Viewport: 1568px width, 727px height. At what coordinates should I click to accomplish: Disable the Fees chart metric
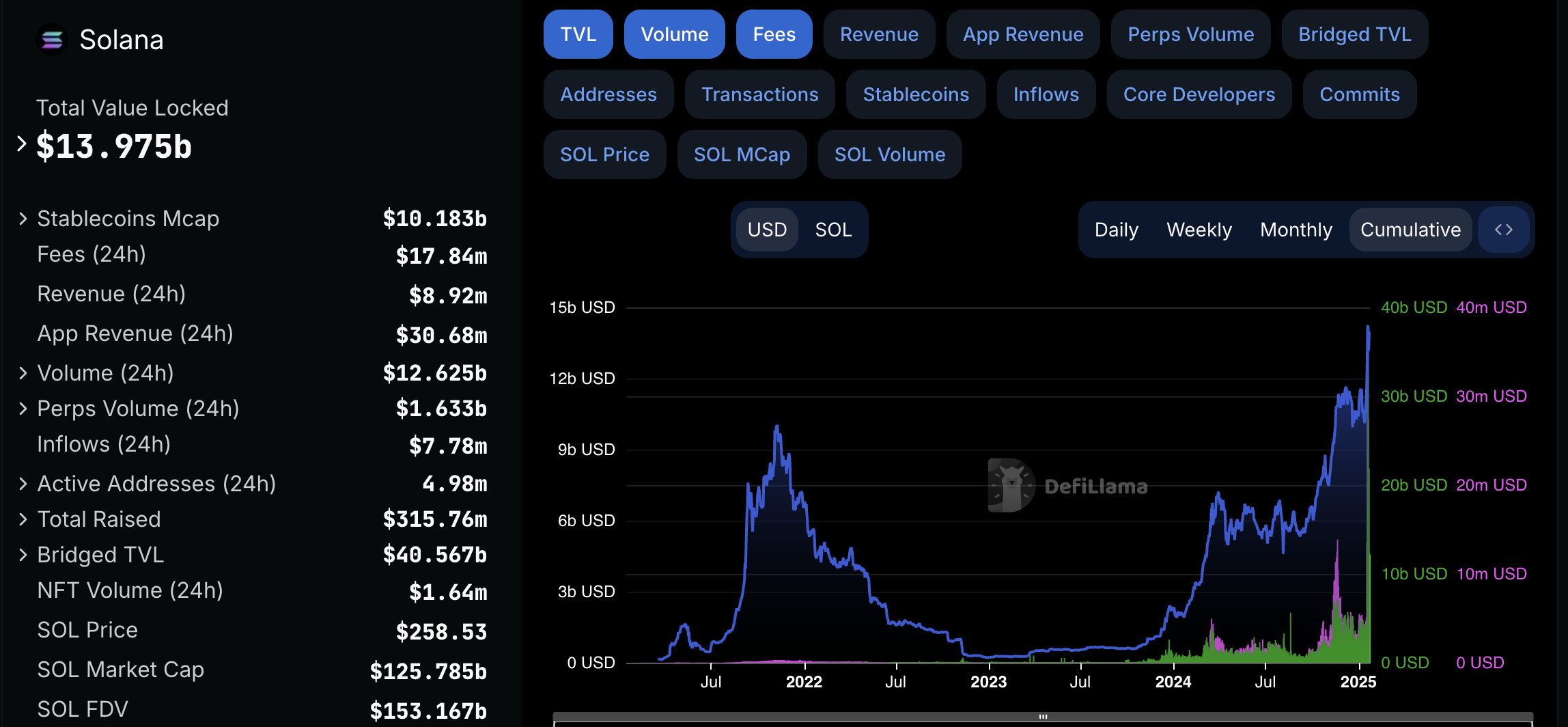point(774,33)
